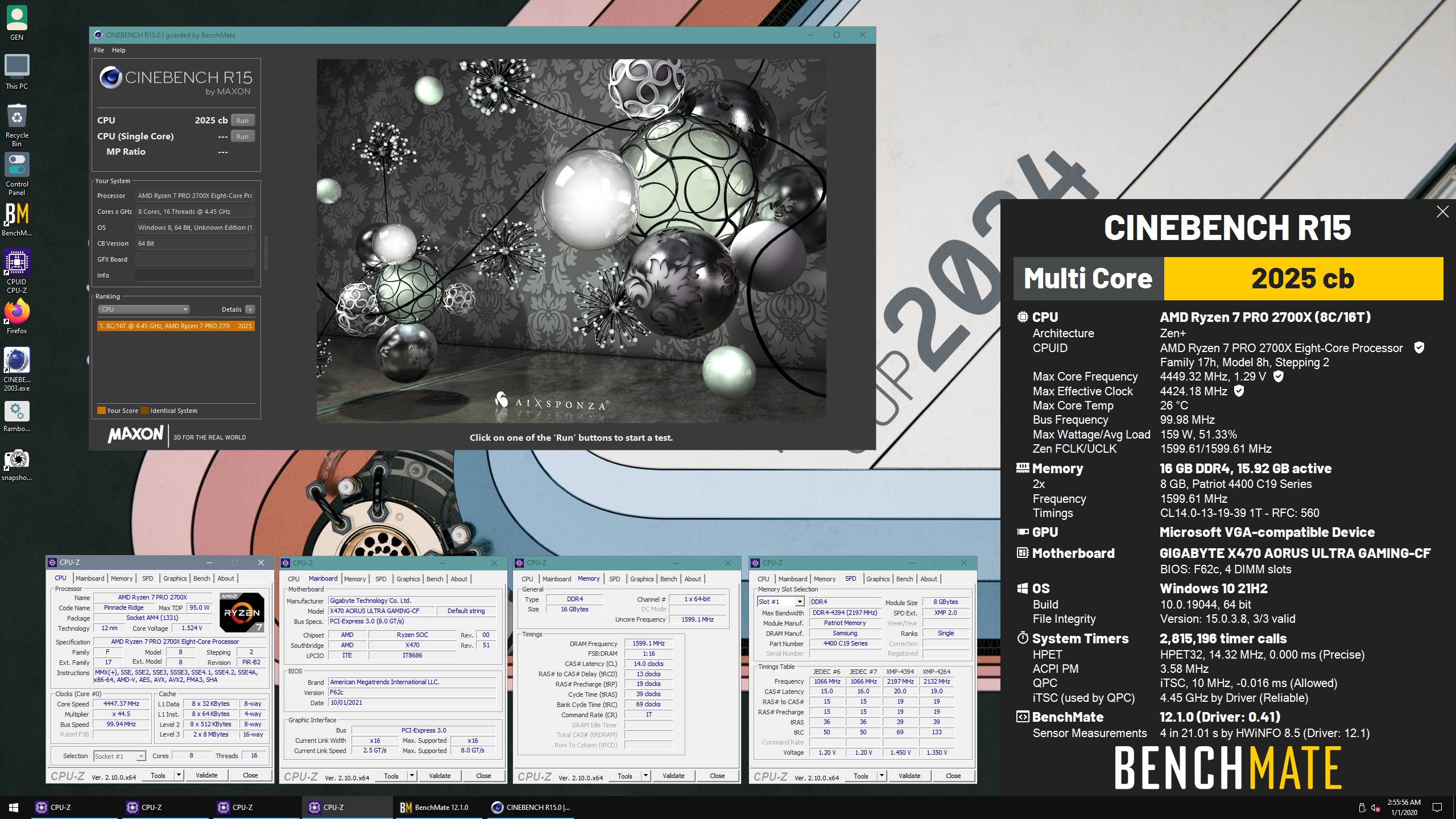Click the muted volume tray icon
This screenshot has height=819, width=1456.
pyautogui.click(x=1376, y=808)
